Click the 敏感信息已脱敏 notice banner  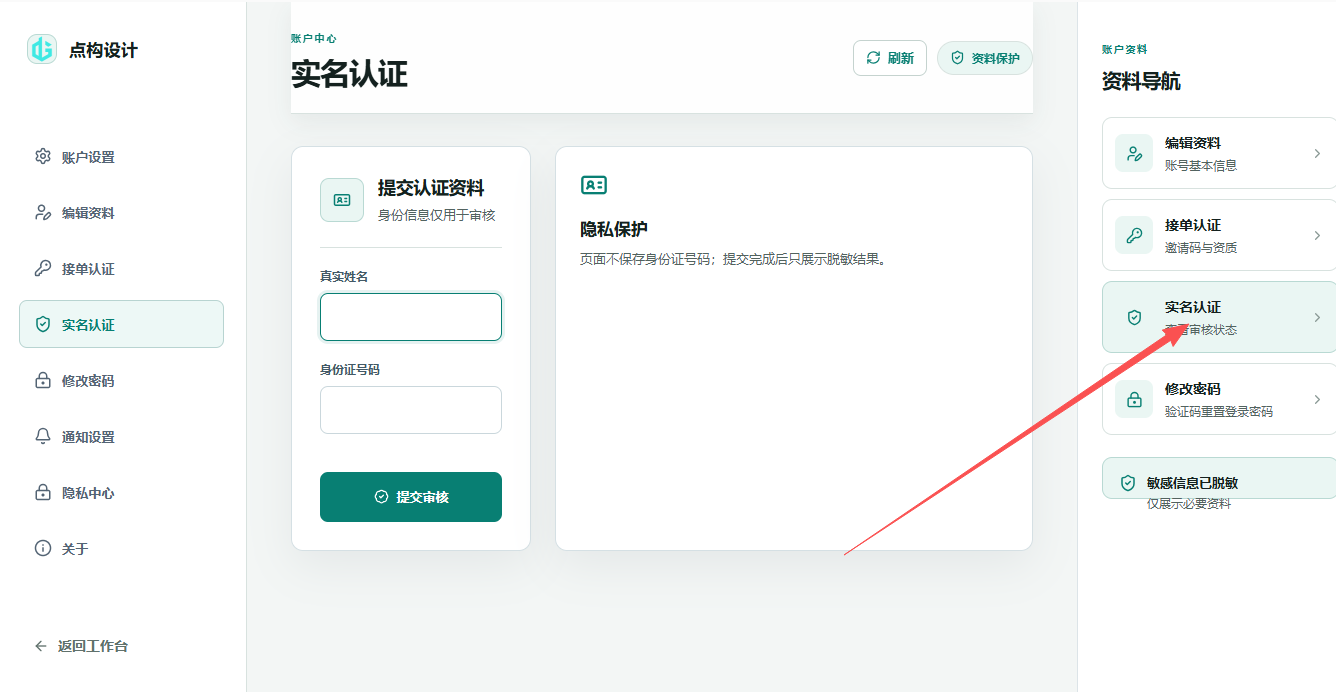(1219, 478)
